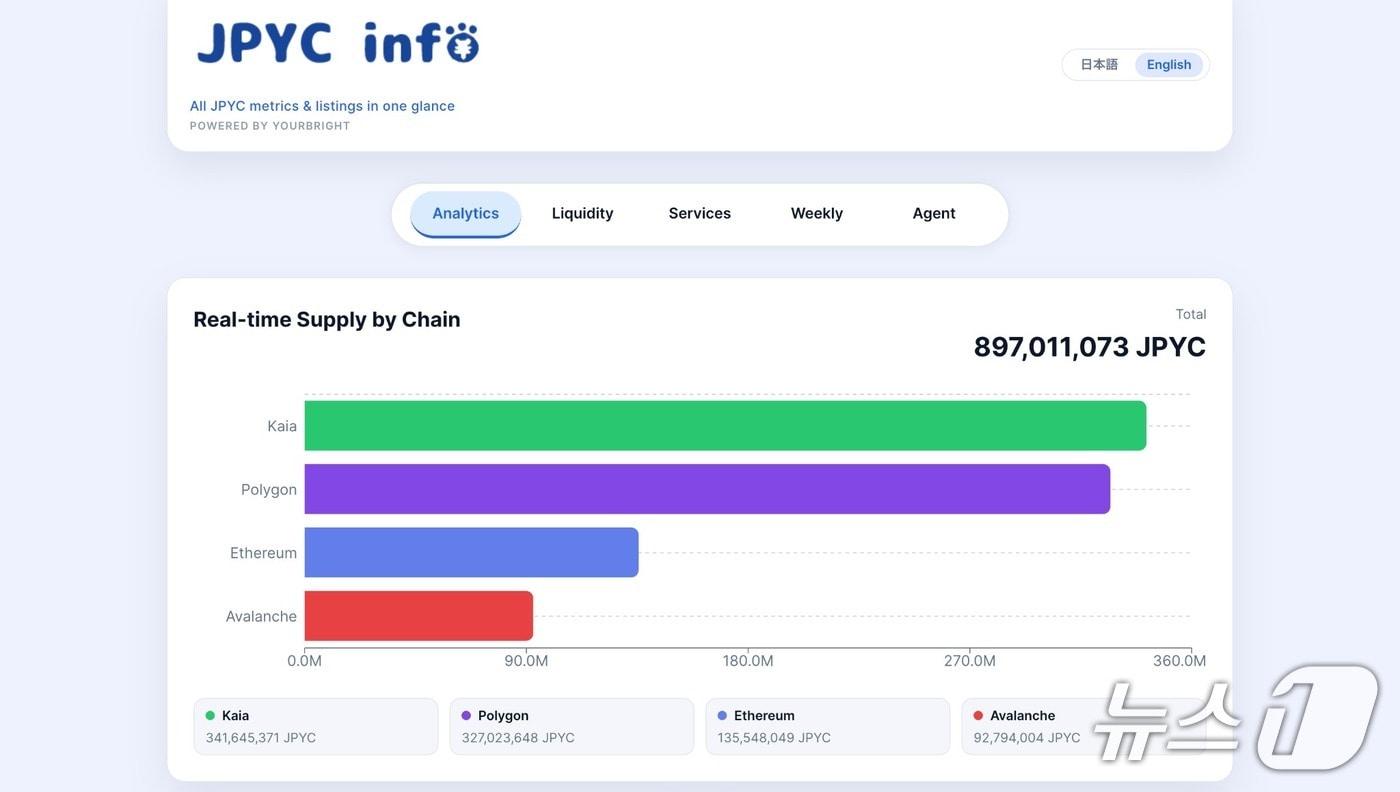Click the blue Ethereum legend dot
This screenshot has height=792, width=1400.
click(722, 715)
